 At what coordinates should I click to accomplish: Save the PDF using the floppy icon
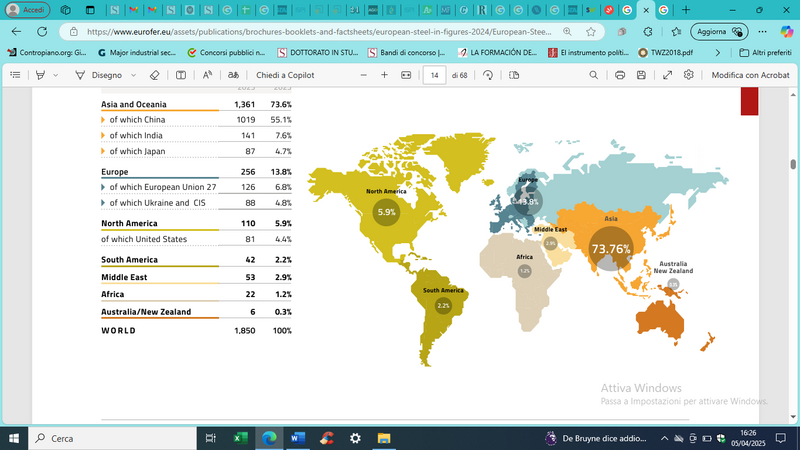point(643,75)
